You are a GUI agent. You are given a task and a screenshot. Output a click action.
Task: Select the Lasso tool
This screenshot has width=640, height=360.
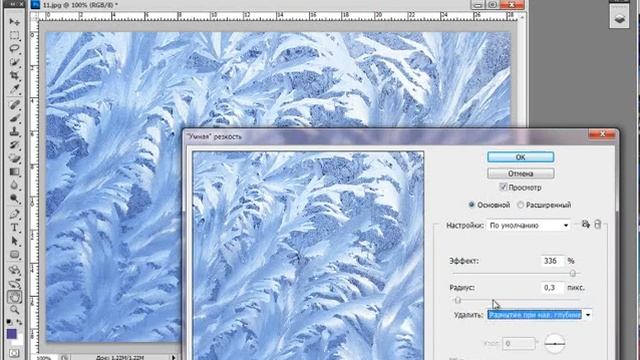coord(14,49)
